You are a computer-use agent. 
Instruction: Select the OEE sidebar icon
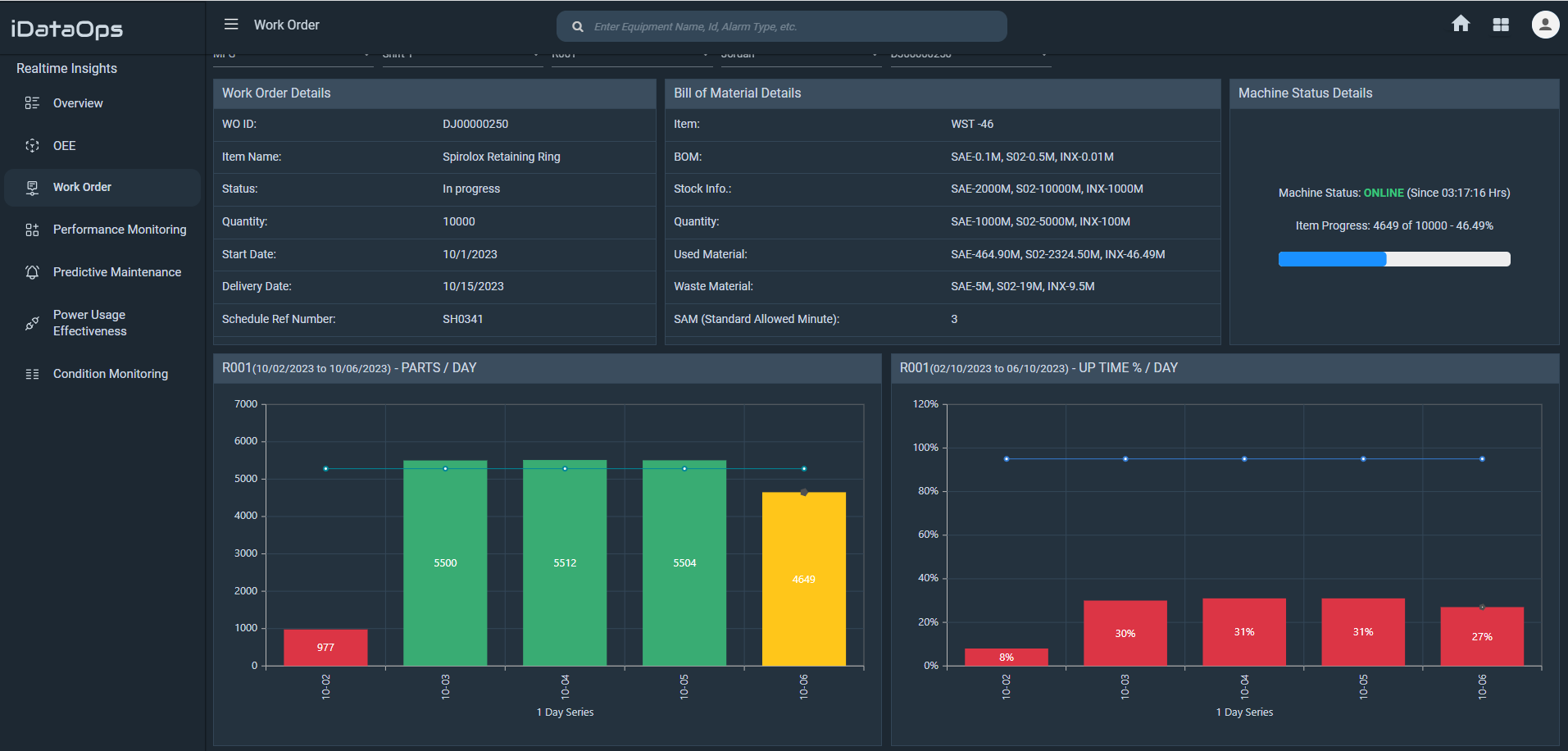tap(32, 145)
